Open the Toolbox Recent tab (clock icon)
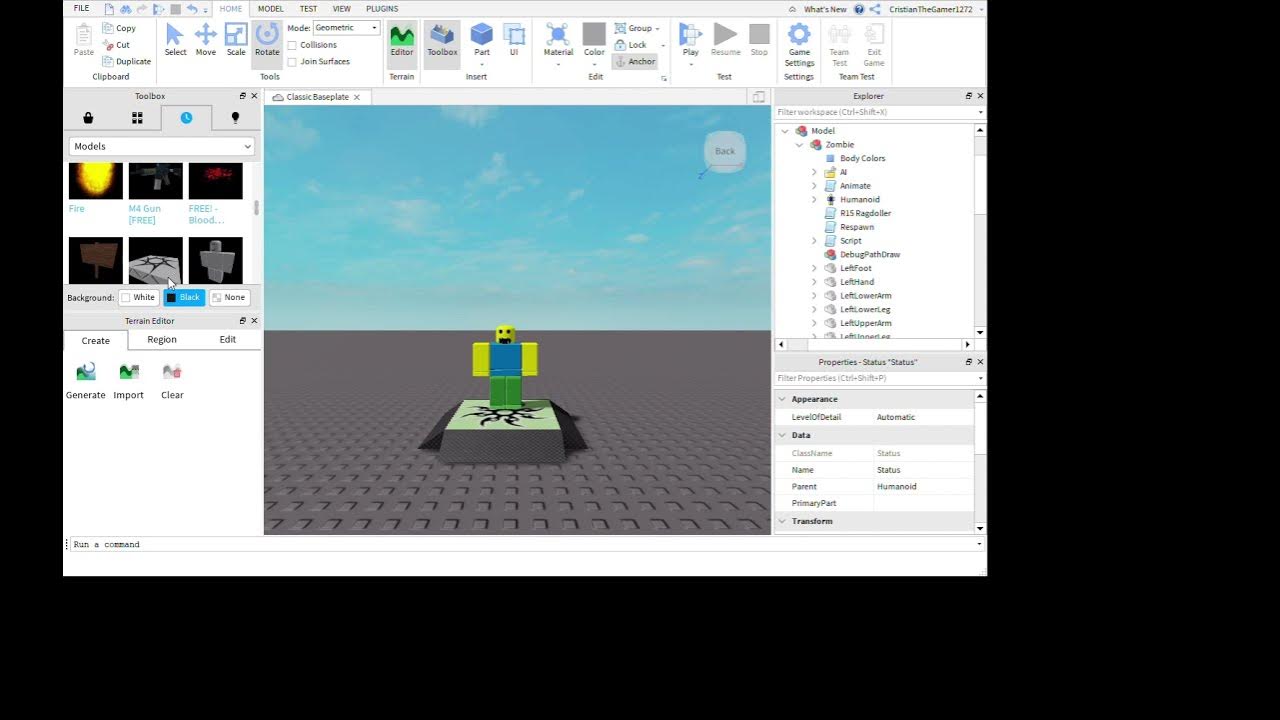This screenshot has height=720, width=1280. point(186,118)
